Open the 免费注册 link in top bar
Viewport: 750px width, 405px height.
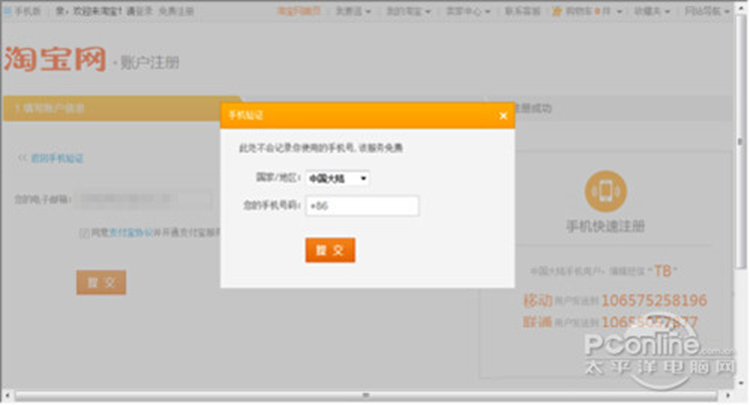(176, 11)
